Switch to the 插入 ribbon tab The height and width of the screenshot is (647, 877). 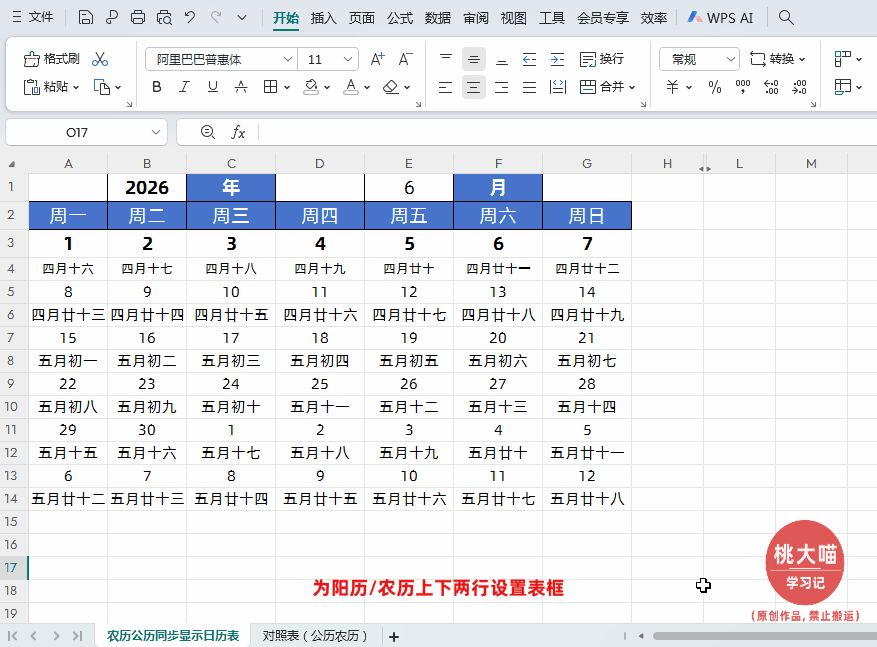coord(323,17)
